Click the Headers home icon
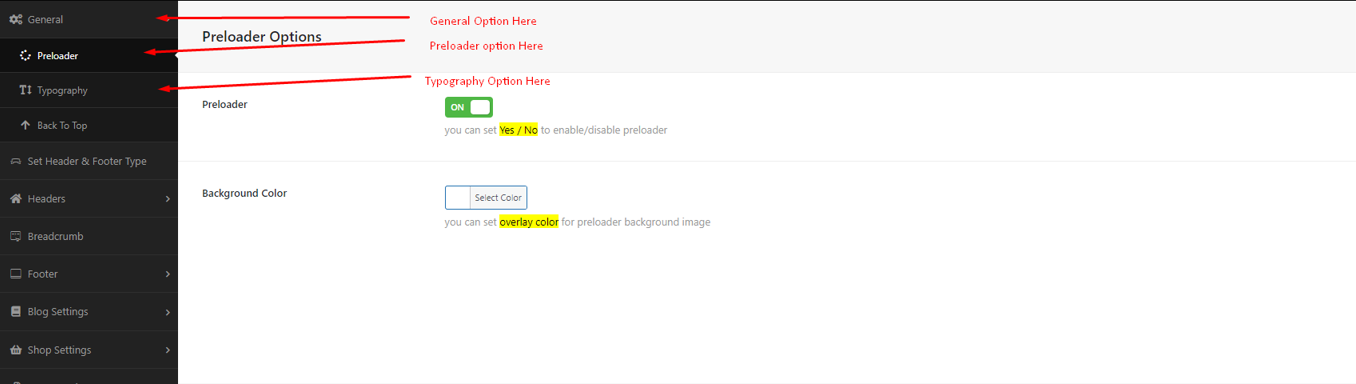The width and height of the screenshot is (1356, 384). [16, 199]
